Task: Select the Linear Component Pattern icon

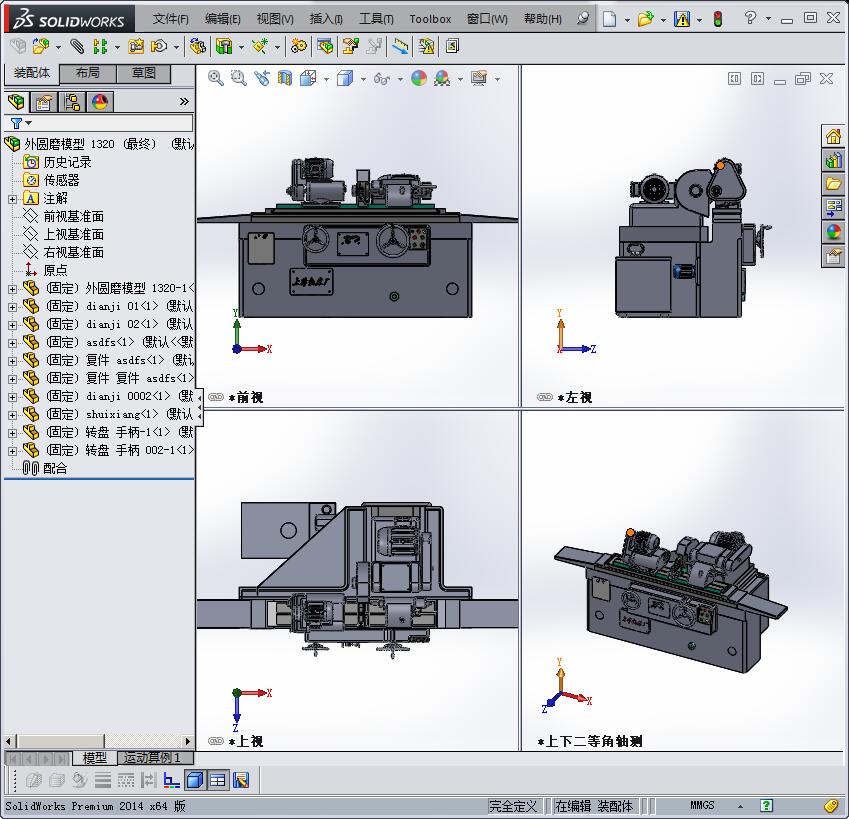Action: [100, 47]
